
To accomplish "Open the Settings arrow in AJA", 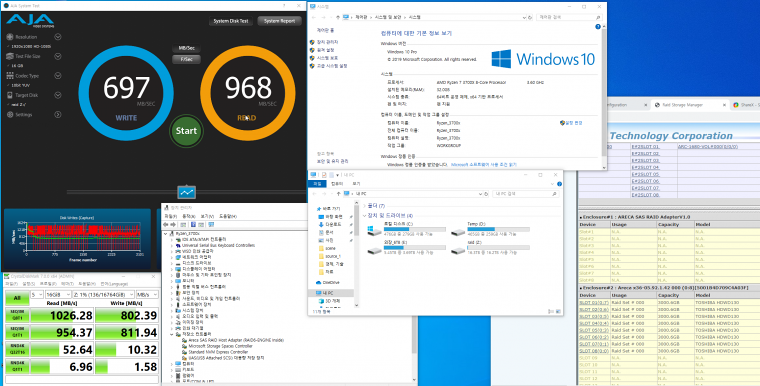I will coord(58,115).
